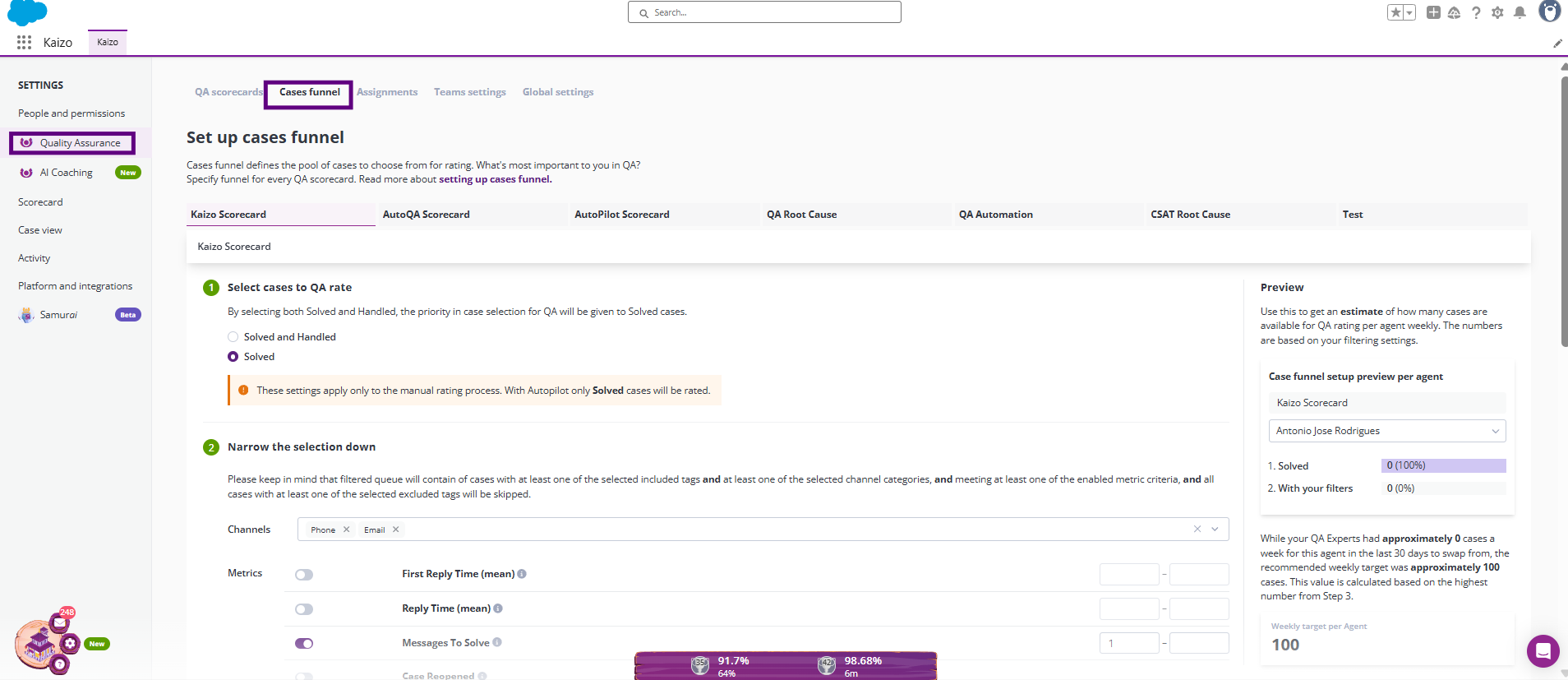Click the search magnifier icon
Image resolution: width=1568 pixels, height=680 pixels.
click(644, 13)
